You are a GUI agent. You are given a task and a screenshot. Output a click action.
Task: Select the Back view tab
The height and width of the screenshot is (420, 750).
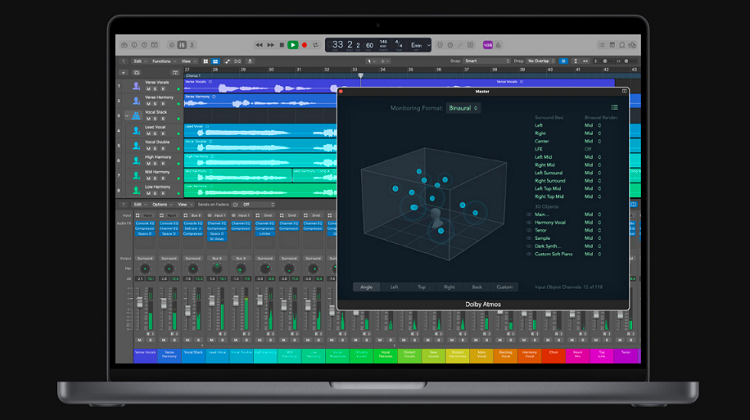click(x=477, y=287)
